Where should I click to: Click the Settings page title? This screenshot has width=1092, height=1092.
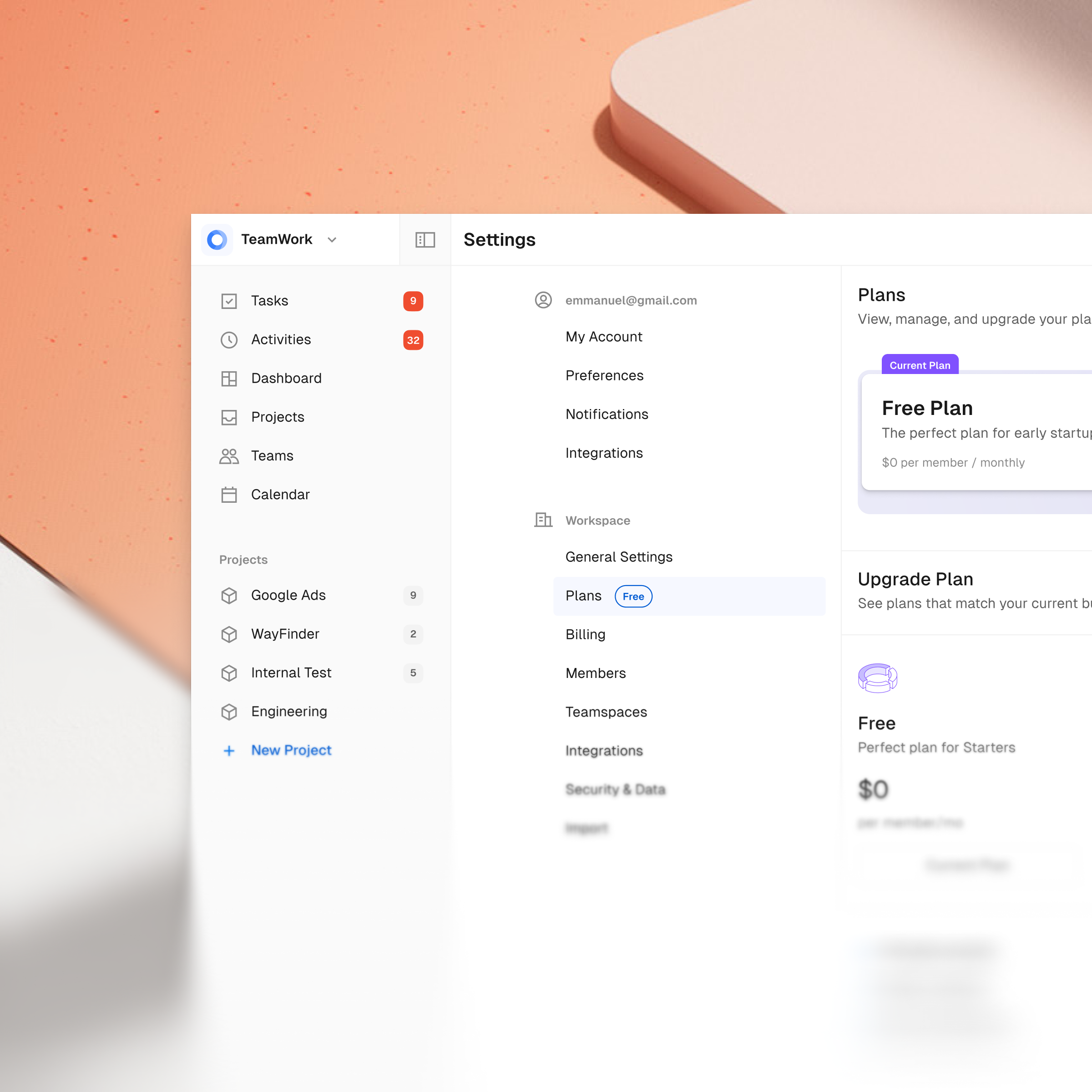pyautogui.click(x=499, y=240)
